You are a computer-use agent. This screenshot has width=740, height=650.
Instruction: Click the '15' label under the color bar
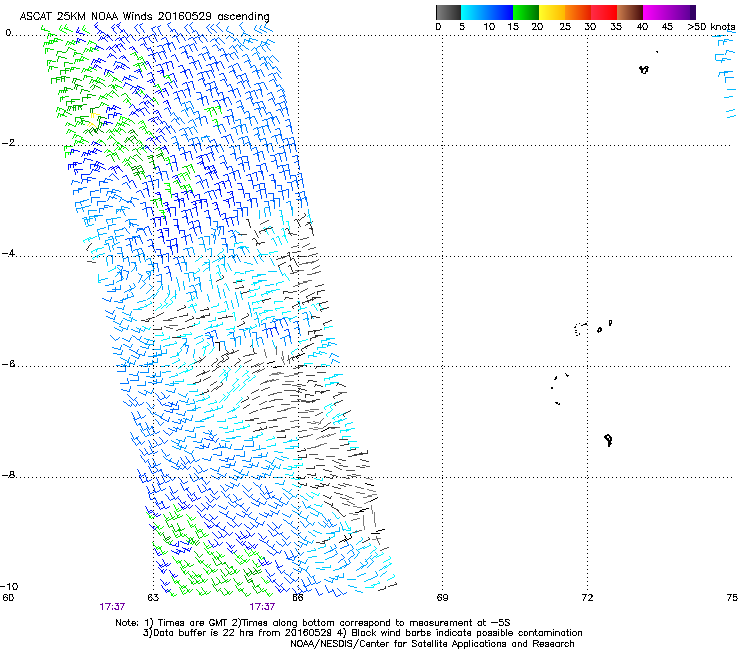click(513, 27)
